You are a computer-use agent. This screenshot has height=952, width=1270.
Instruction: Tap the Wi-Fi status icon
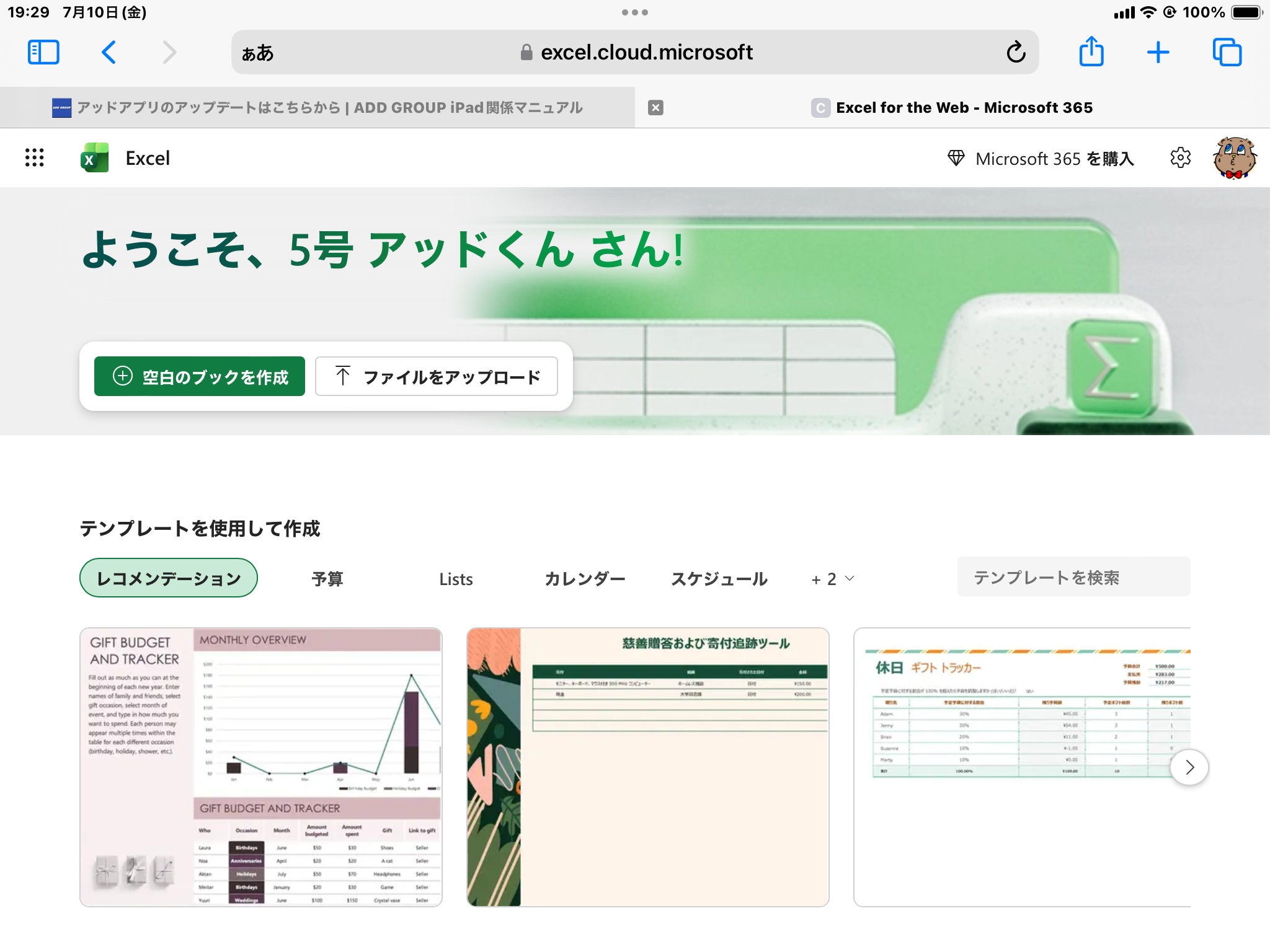pyautogui.click(x=1148, y=12)
